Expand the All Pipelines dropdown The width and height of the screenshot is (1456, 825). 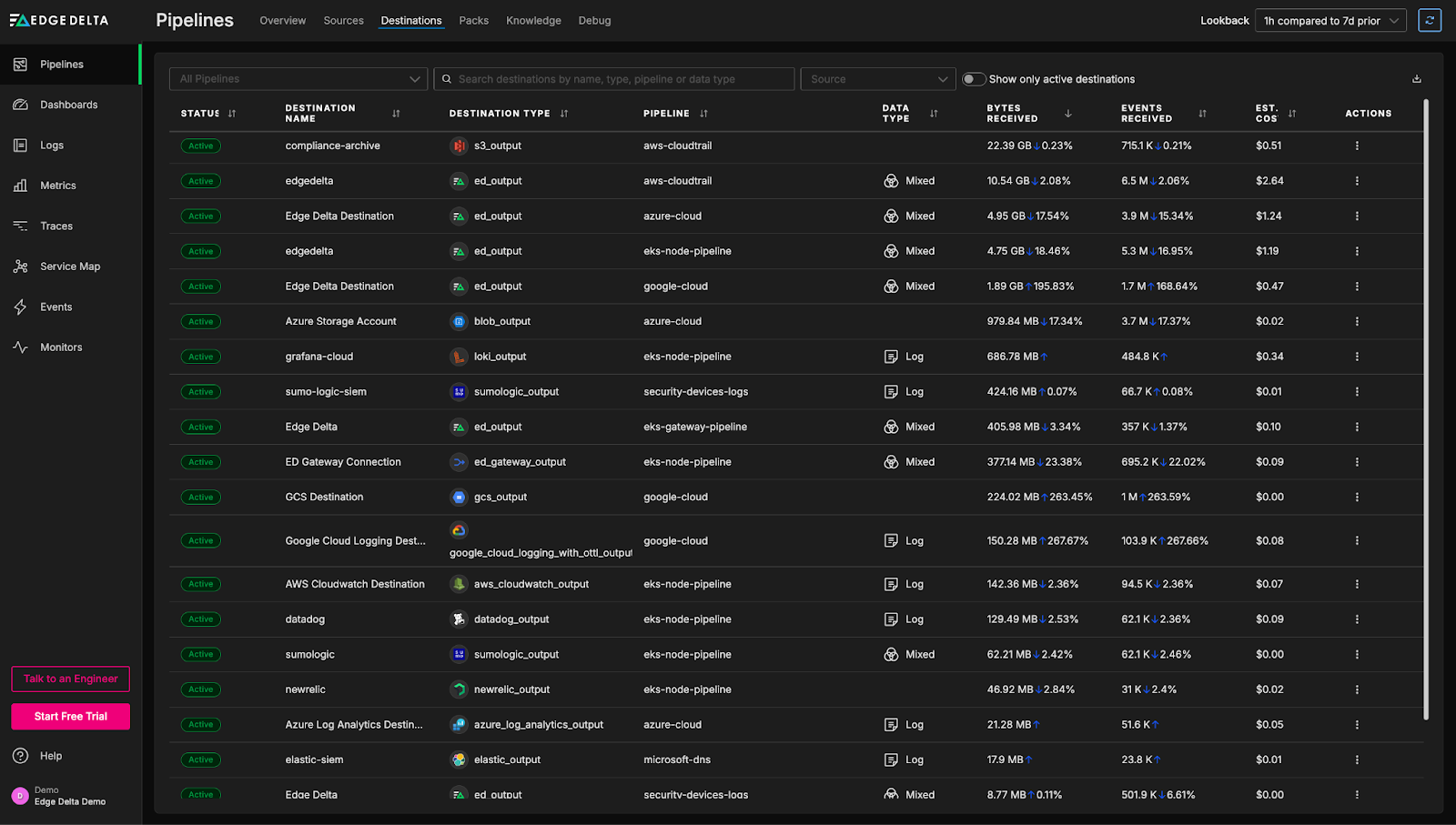click(x=298, y=79)
